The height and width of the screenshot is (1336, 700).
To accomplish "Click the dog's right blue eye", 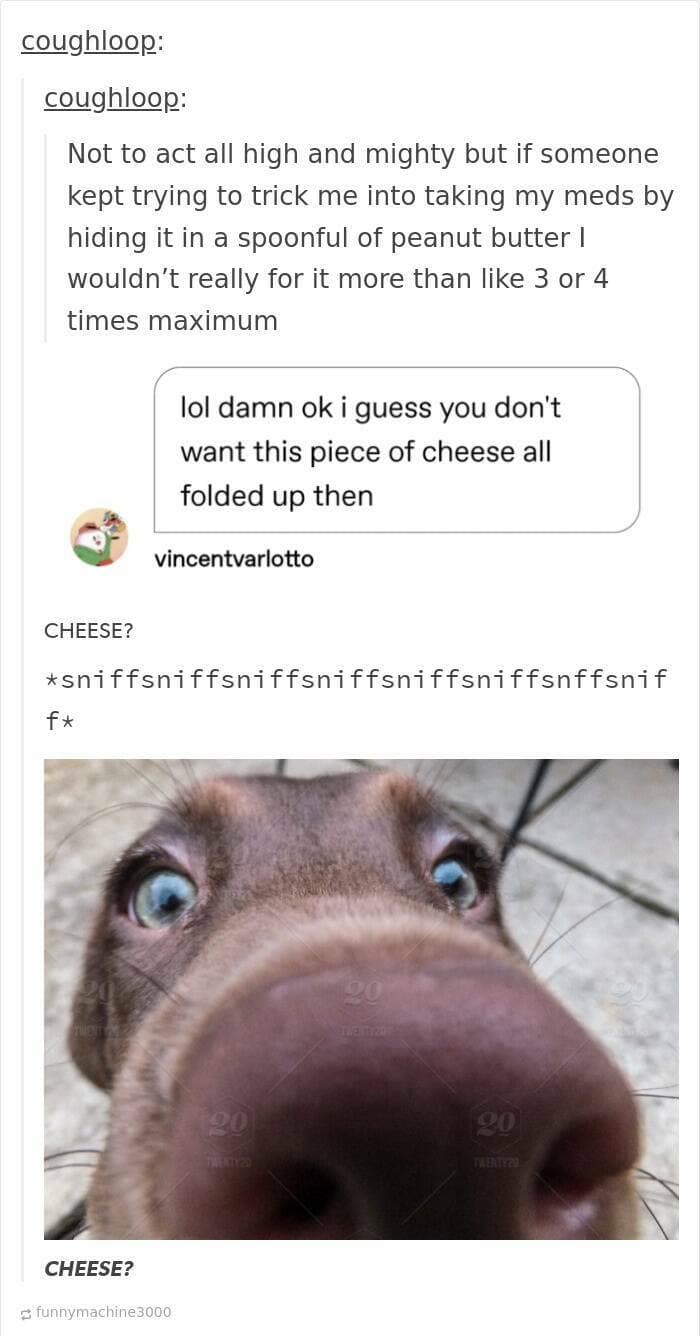I will pyautogui.click(x=456, y=881).
